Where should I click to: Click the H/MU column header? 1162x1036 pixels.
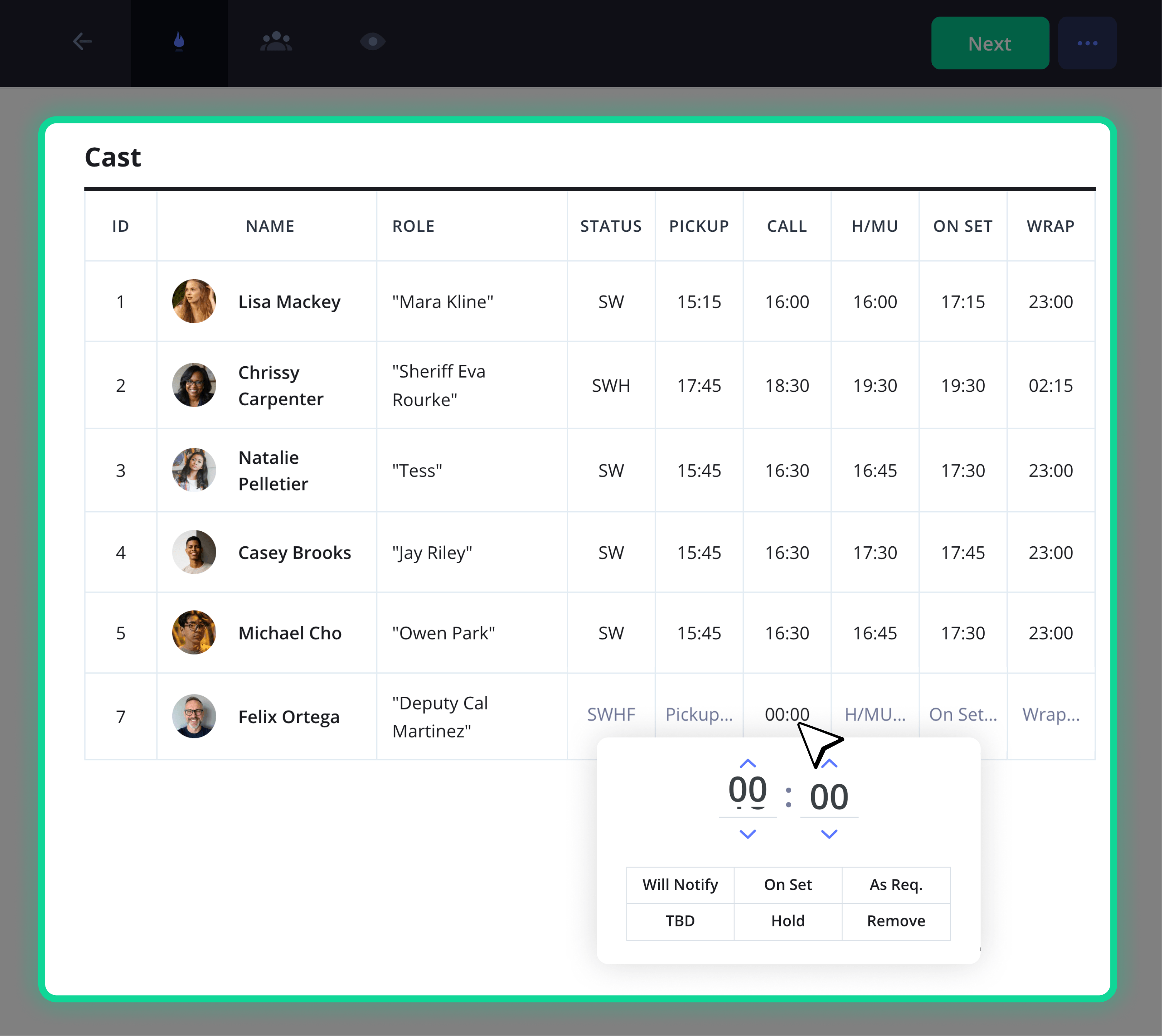(x=875, y=226)
